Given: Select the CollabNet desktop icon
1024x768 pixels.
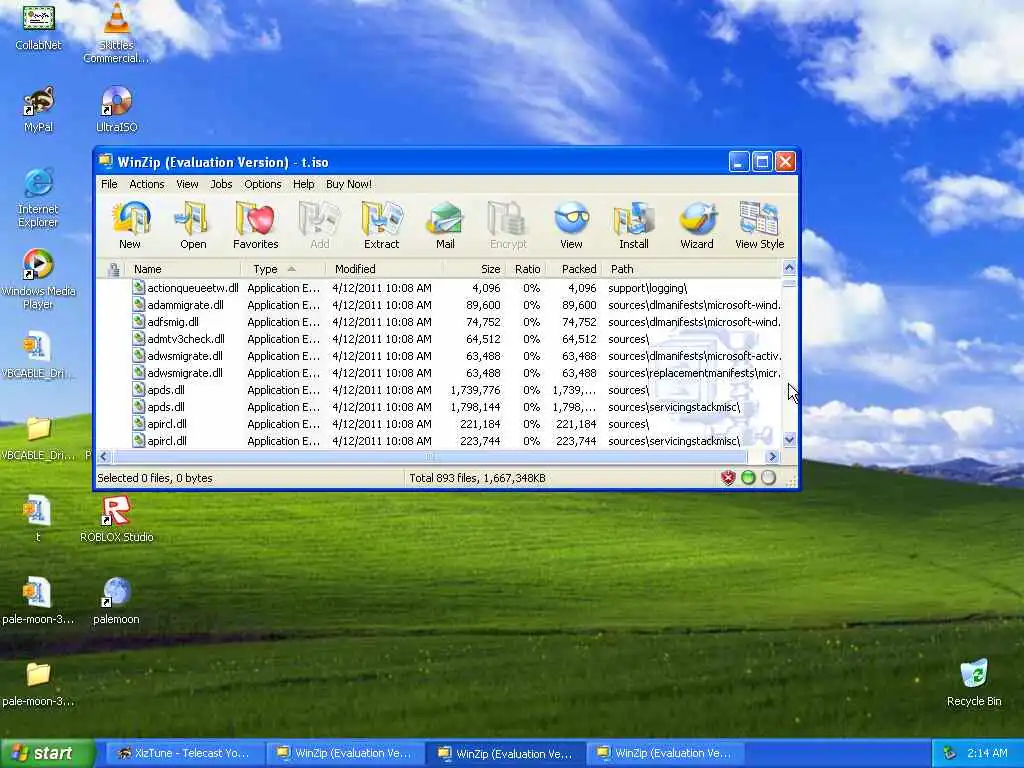Looking at the screenshot, I should pyautogui.click(x=39, y=26).
